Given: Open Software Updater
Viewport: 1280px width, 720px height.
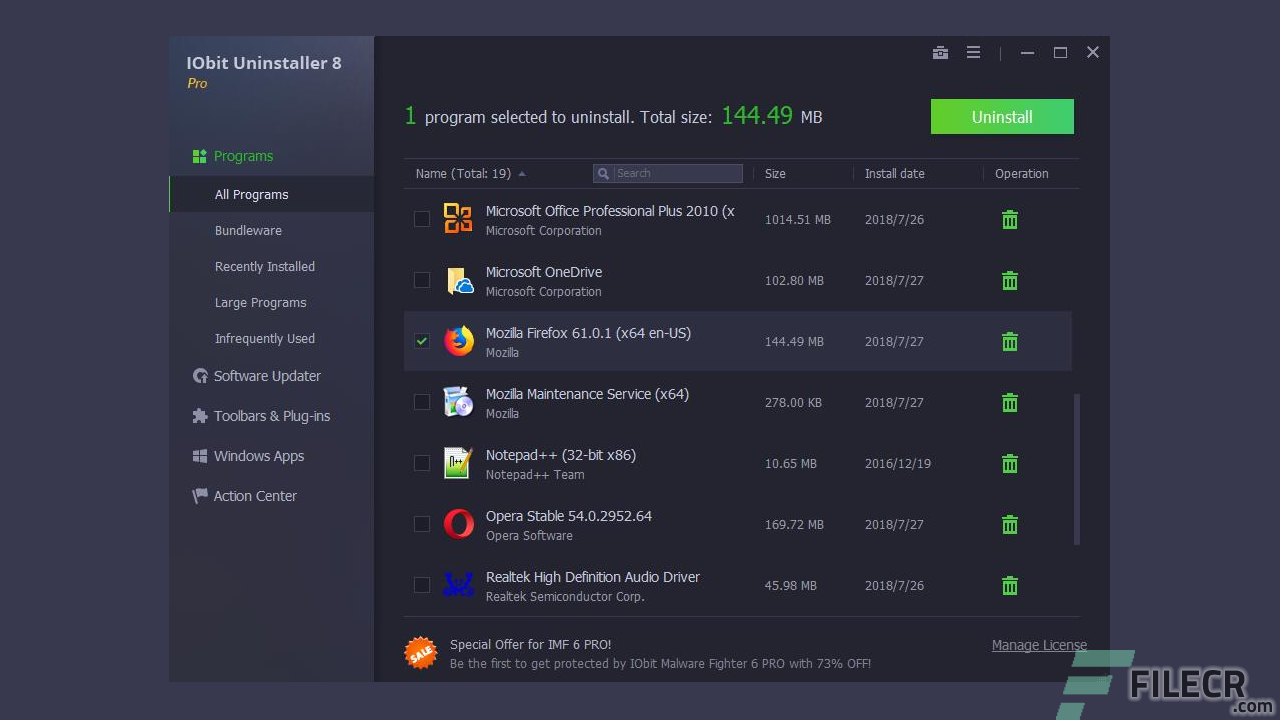Looking at the screenshot, I should tap(267, 376).
